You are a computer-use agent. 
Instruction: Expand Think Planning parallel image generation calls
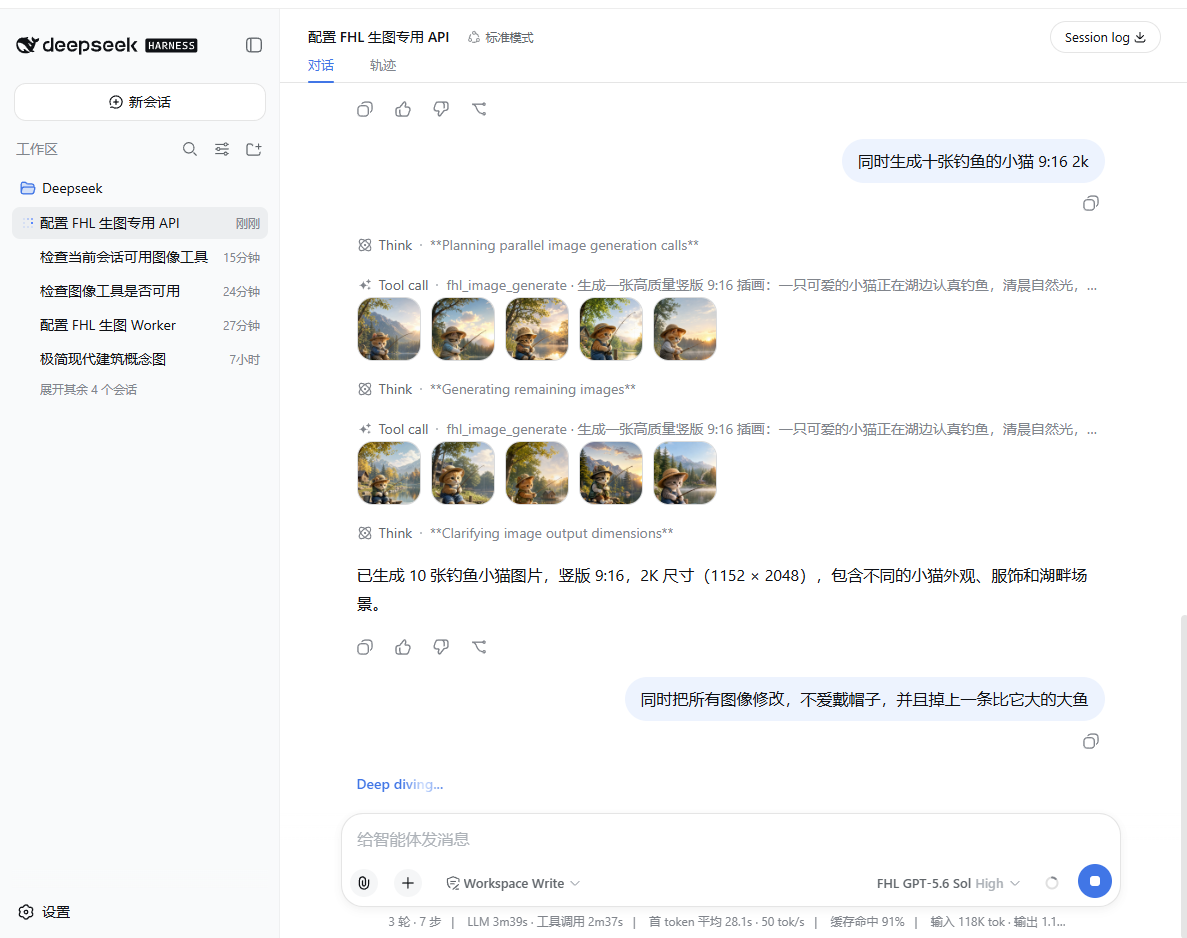pyautogui.click(x=528, y=245)
